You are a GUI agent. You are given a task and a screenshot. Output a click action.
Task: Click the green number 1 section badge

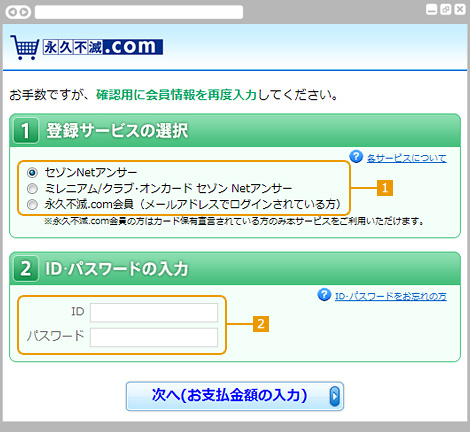pos(26,130)
